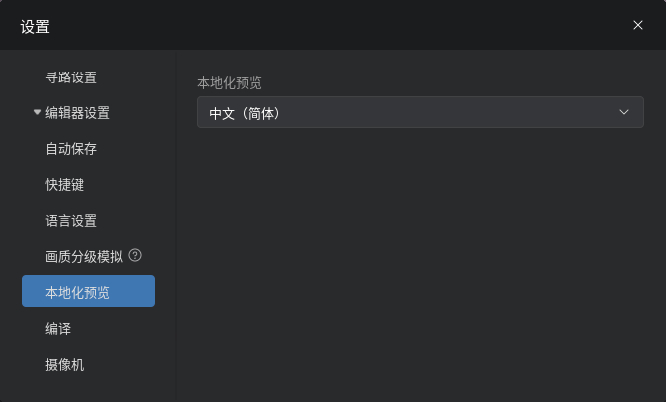Click the empty content area below the dropdown
Viewport: 666px width, 402px height.
[x=420, y=263]
